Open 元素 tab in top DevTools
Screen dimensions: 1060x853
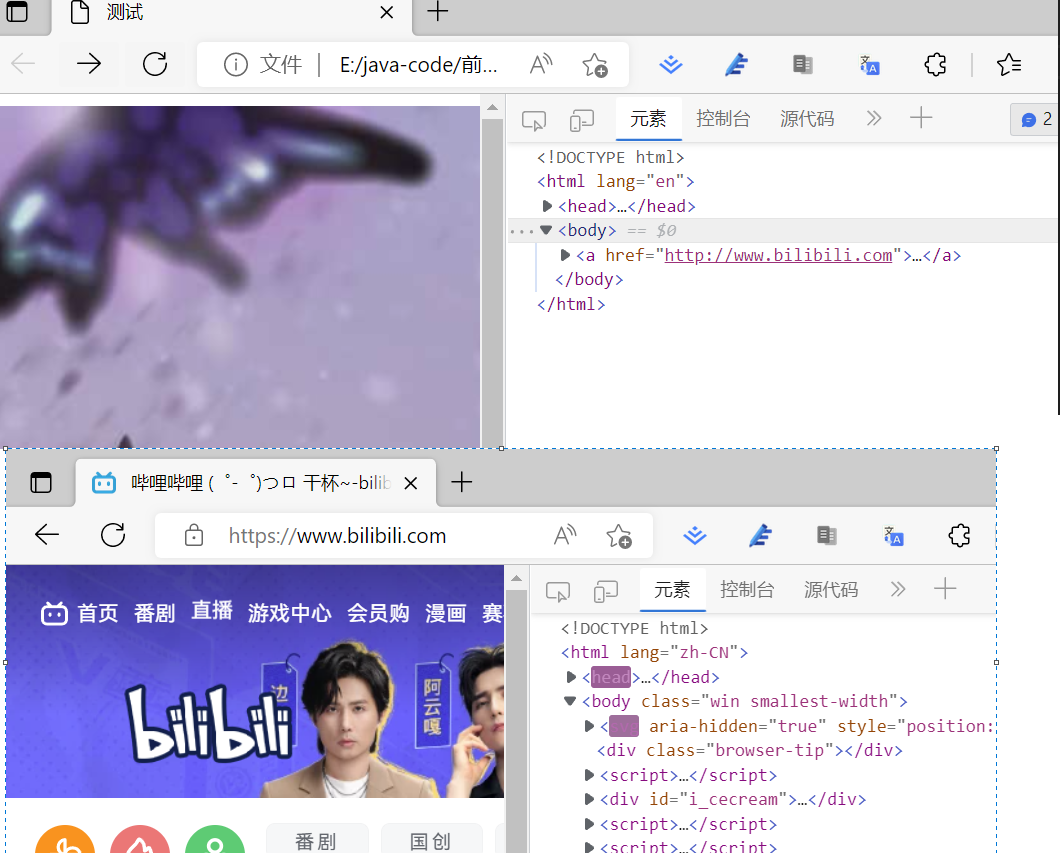tap(648, 119)
